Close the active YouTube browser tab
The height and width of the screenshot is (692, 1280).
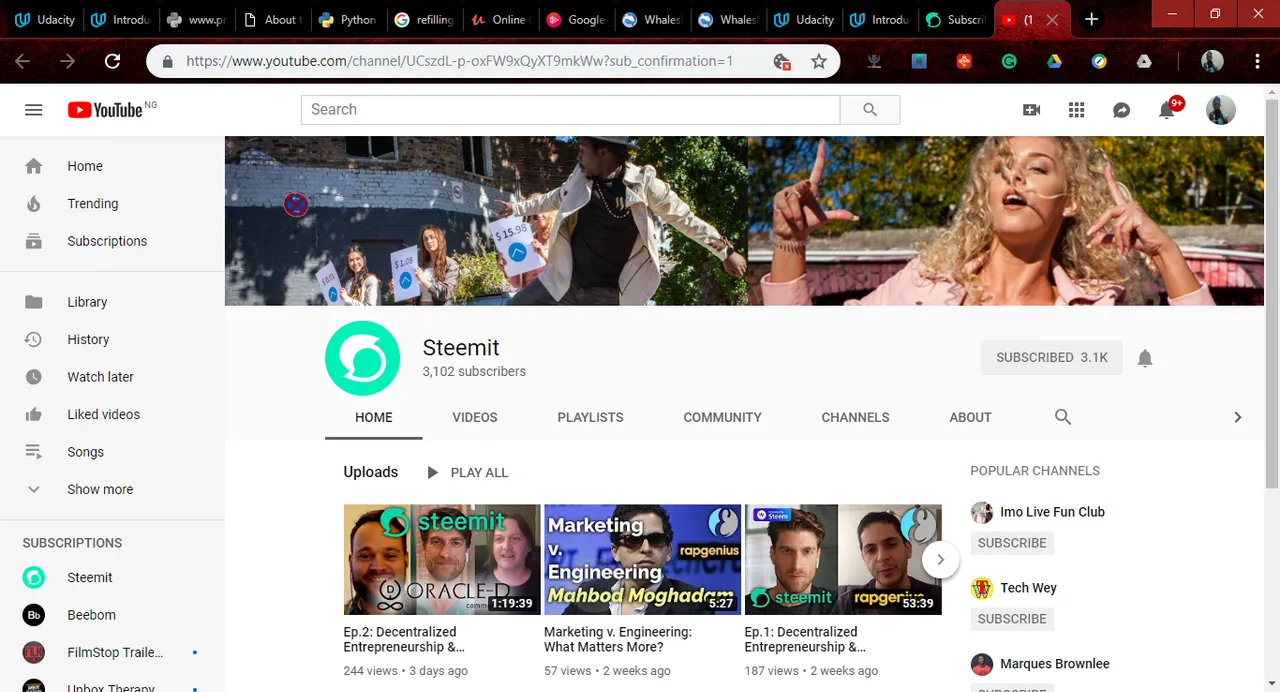tap(1051, 19)
